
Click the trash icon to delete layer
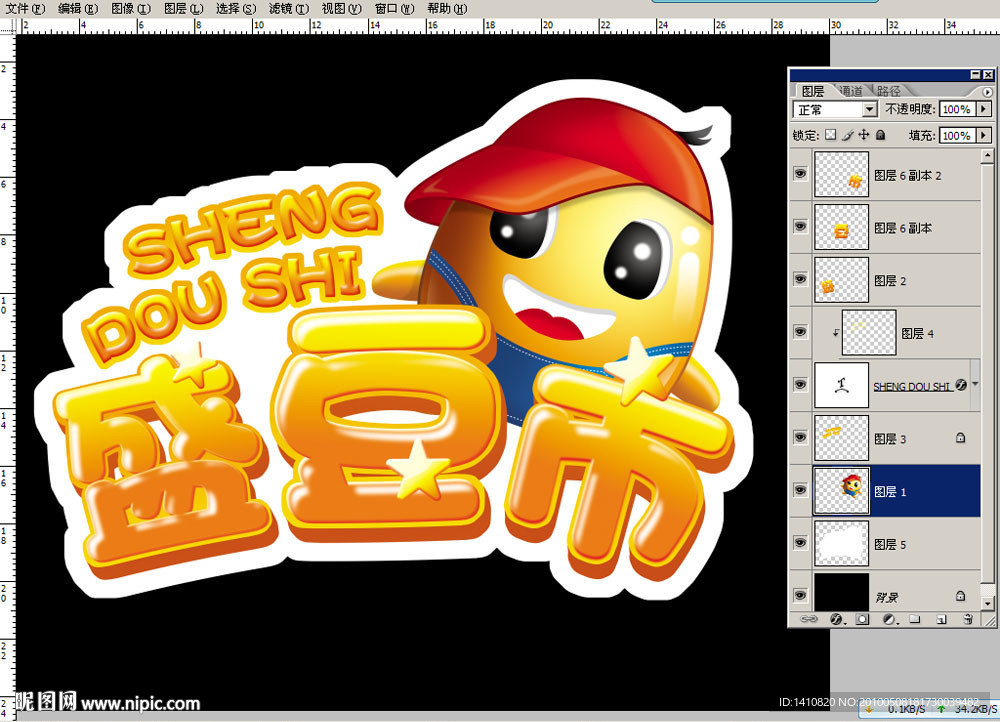point(967,621)
